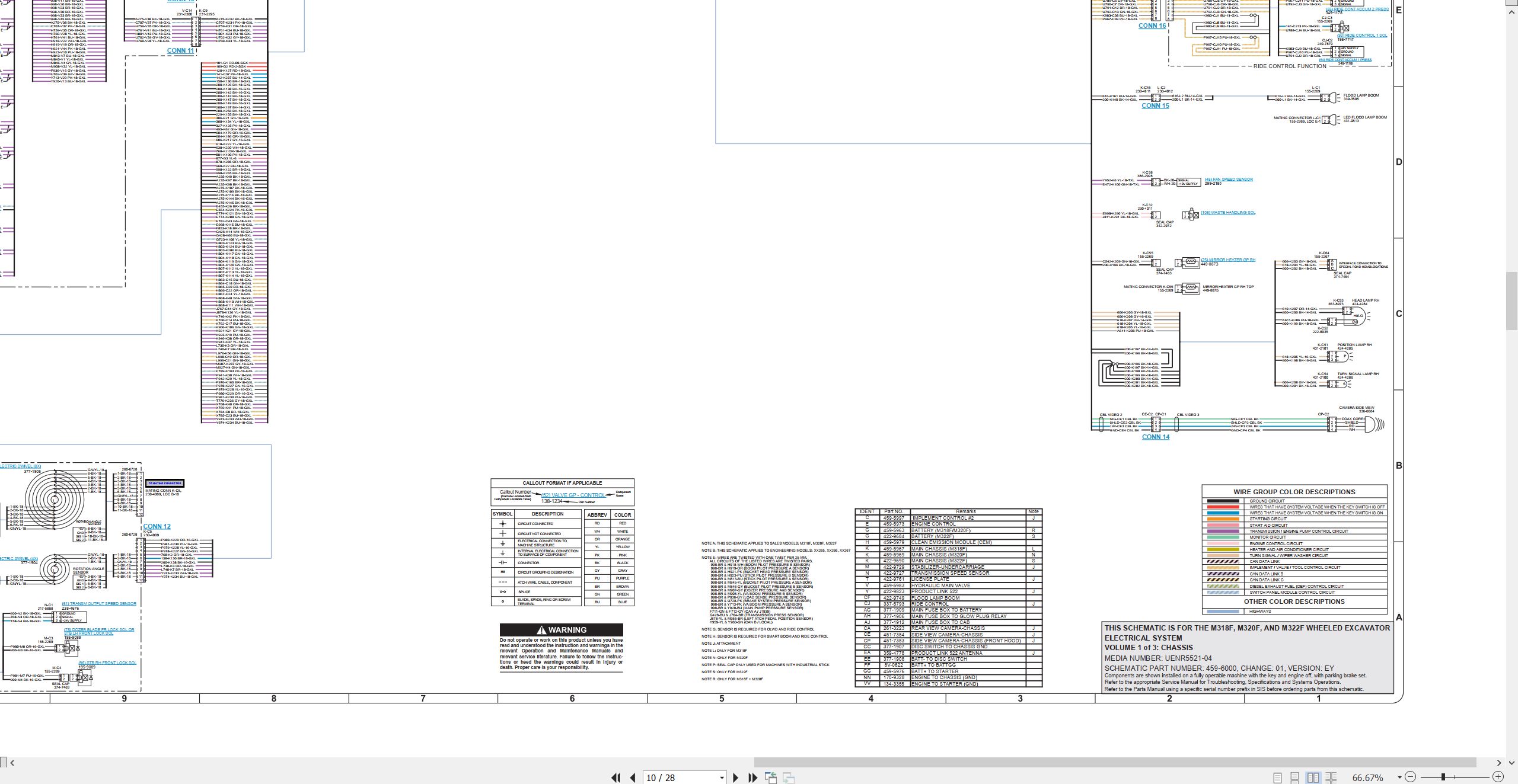Click horizontal scrollbar right arrow
This screenshot has width=1518, height=784.
click(x=1499, y=763)
